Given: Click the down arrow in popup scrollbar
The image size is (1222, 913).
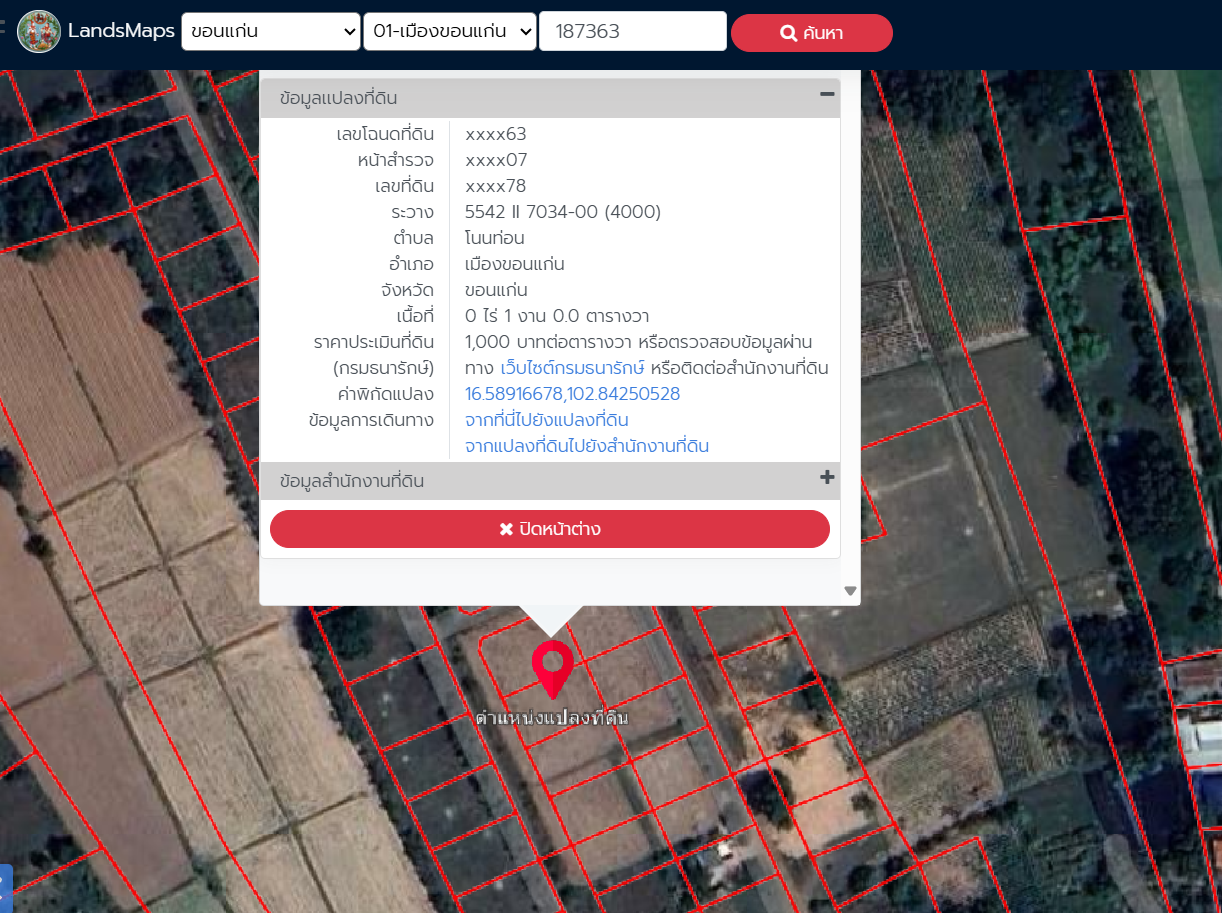Looking at the screenshot, I should point(850,591).
